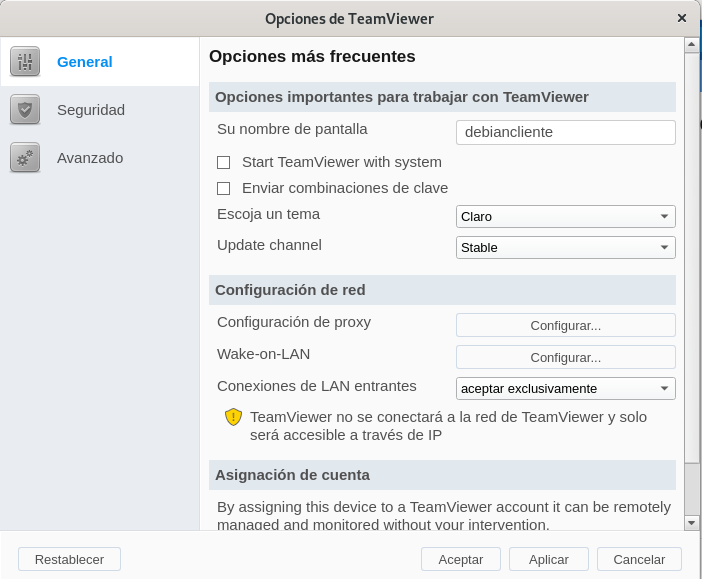Click the Configuración de red section header
Screen dimensions: 702x579
click(x=442, y=290)
